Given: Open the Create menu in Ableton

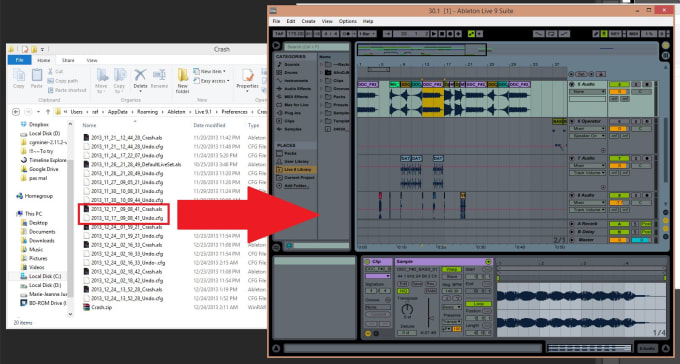Looking at the screenshot, I should tap(308, 21).
